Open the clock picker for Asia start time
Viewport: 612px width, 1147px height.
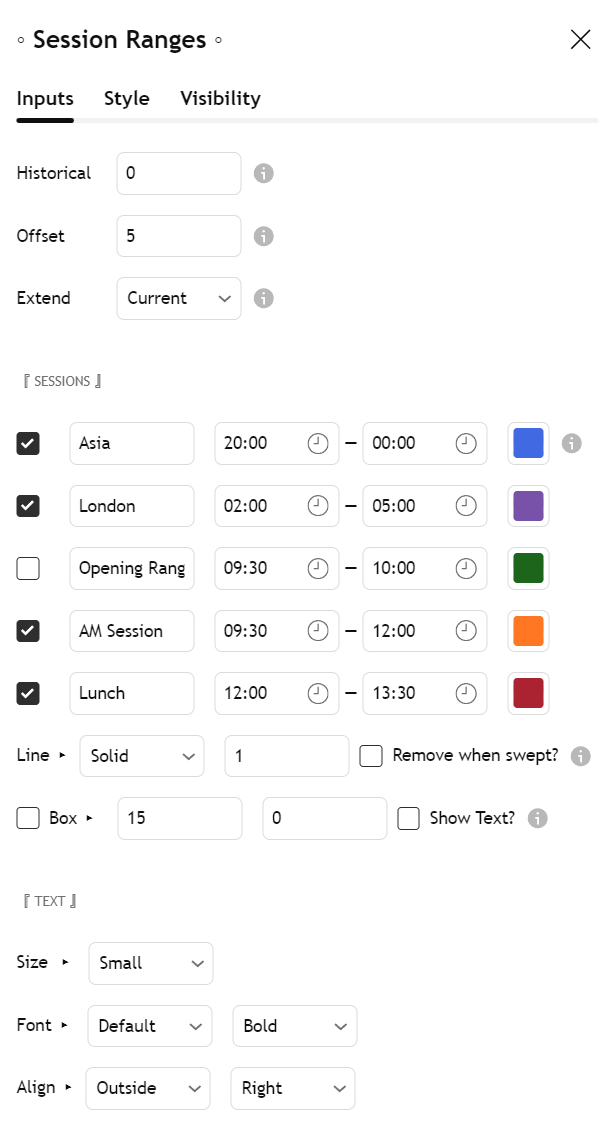point(318,443)
